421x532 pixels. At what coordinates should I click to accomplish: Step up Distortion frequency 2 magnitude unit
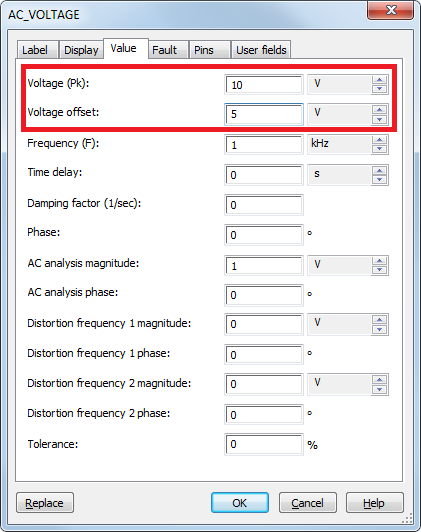tap(379, 380)
